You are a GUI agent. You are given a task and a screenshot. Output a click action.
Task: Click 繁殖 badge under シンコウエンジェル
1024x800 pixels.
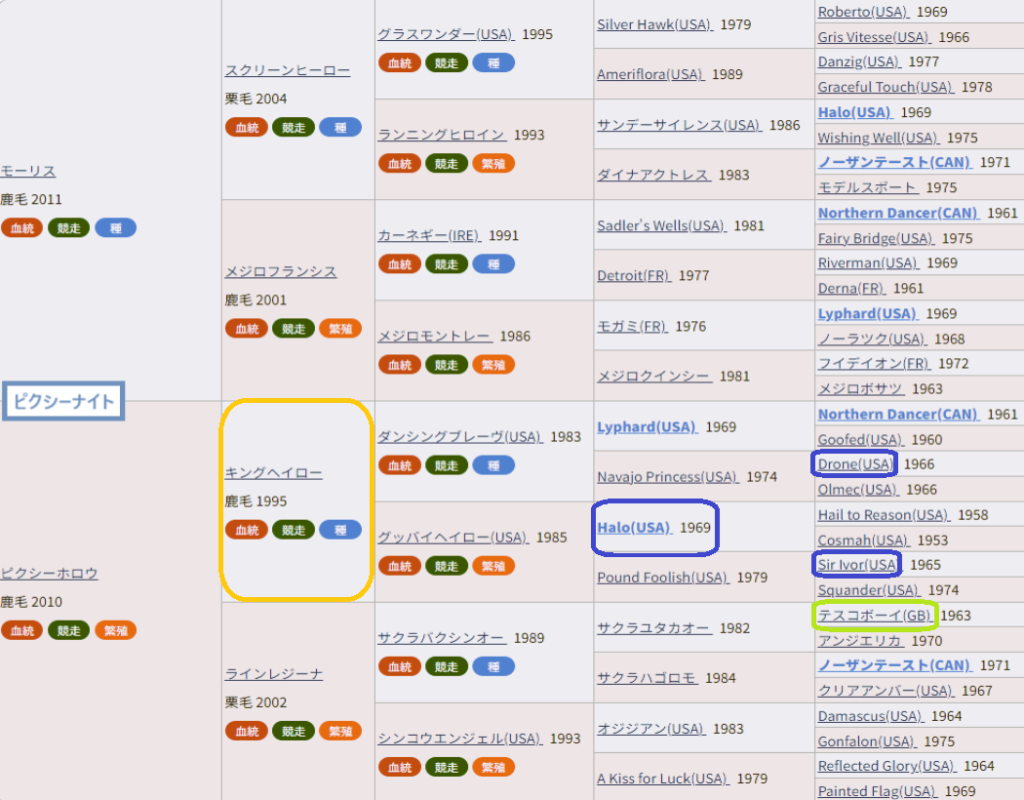[x=494, y=767]
